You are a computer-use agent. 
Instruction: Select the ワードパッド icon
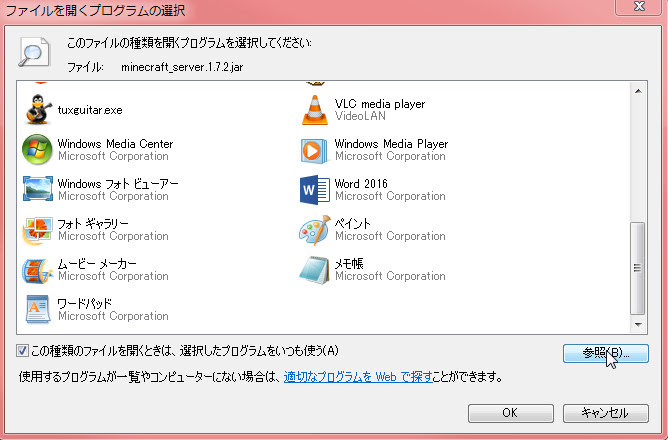pos(38,309)
